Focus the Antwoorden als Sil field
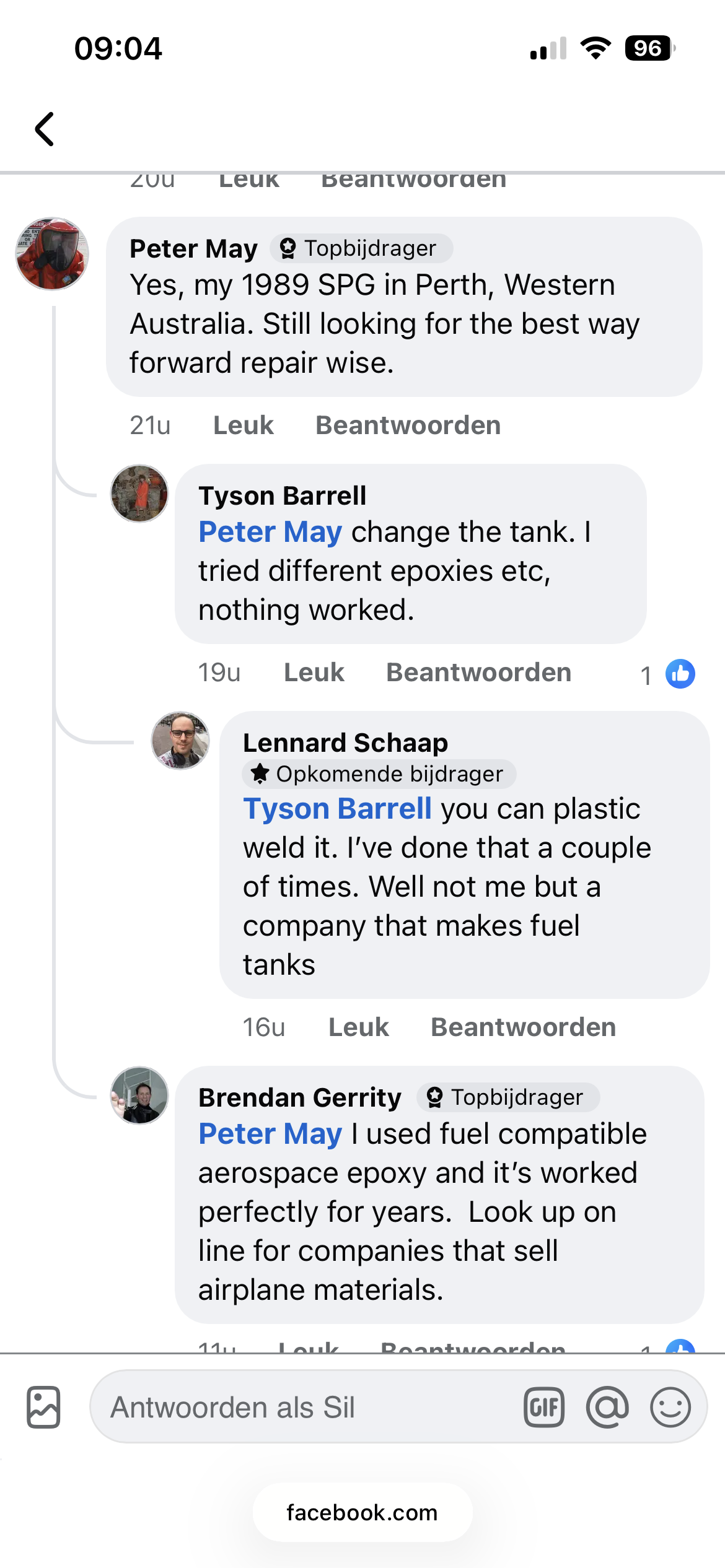 pos(310,1407)
